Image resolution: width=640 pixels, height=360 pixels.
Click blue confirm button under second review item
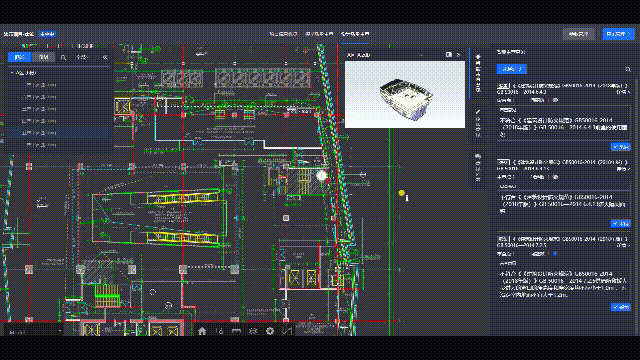[x=620, y=224]
